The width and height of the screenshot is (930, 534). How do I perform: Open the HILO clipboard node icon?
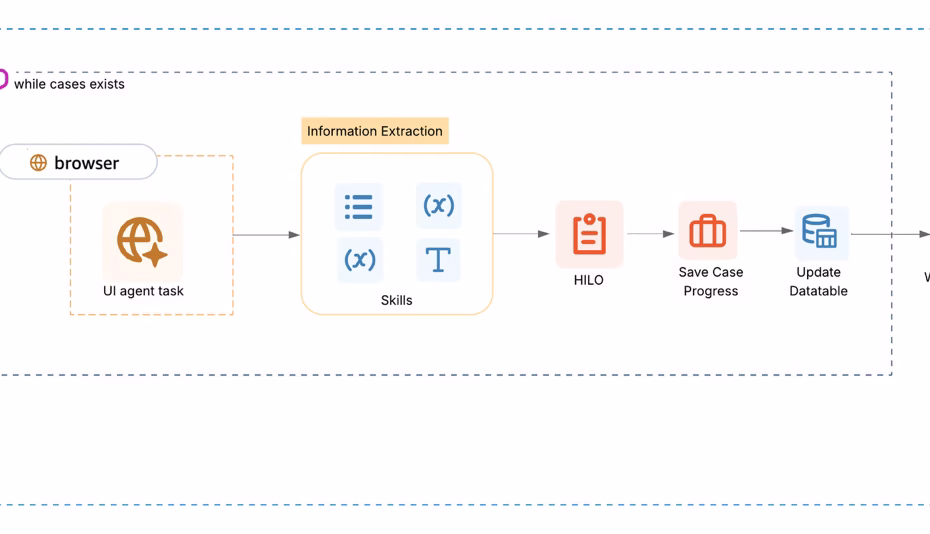pos(589,234)
